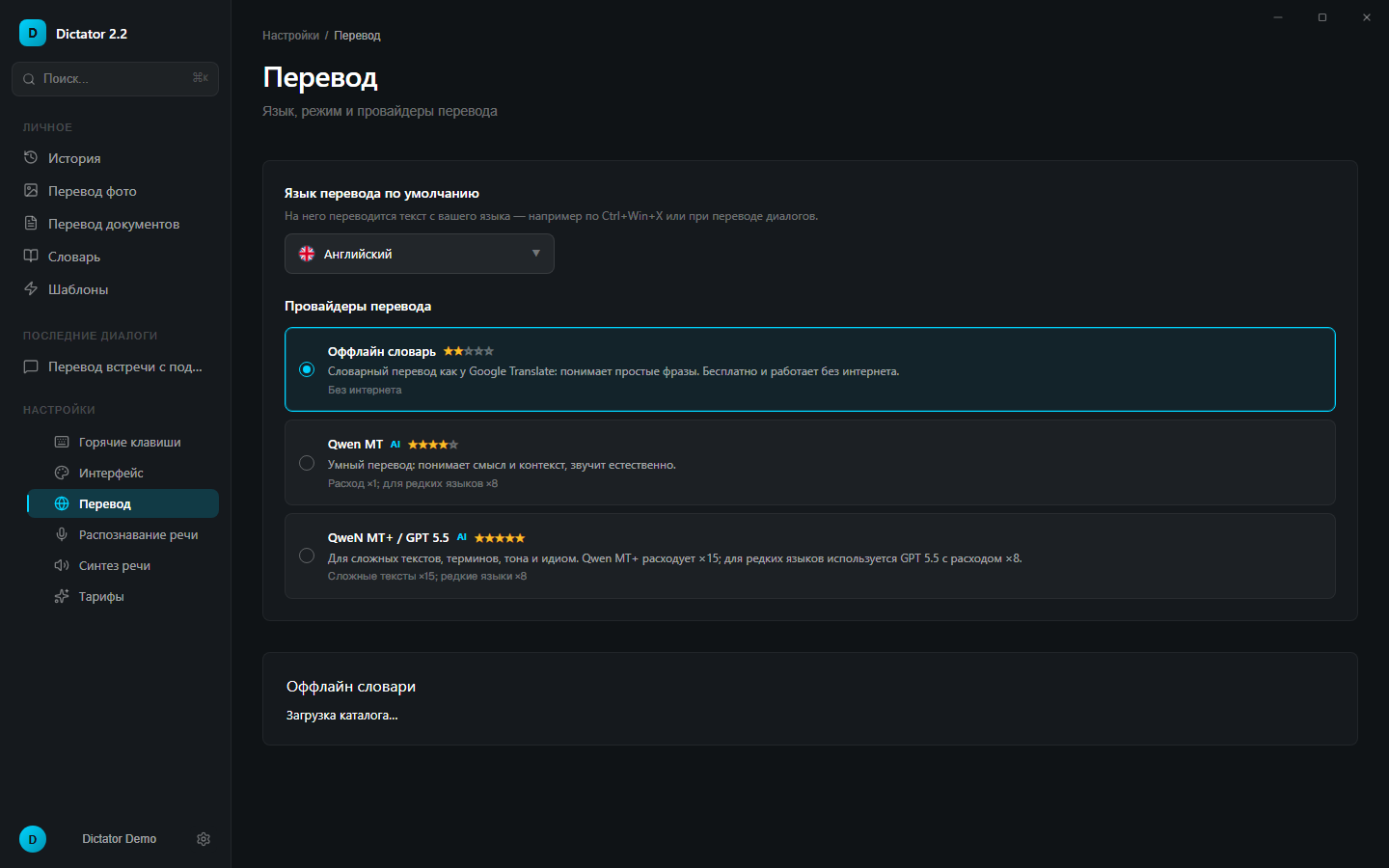Click the ⌘K shortcut hint in search
Screen dimensions: 1389x868
point(201,78)
